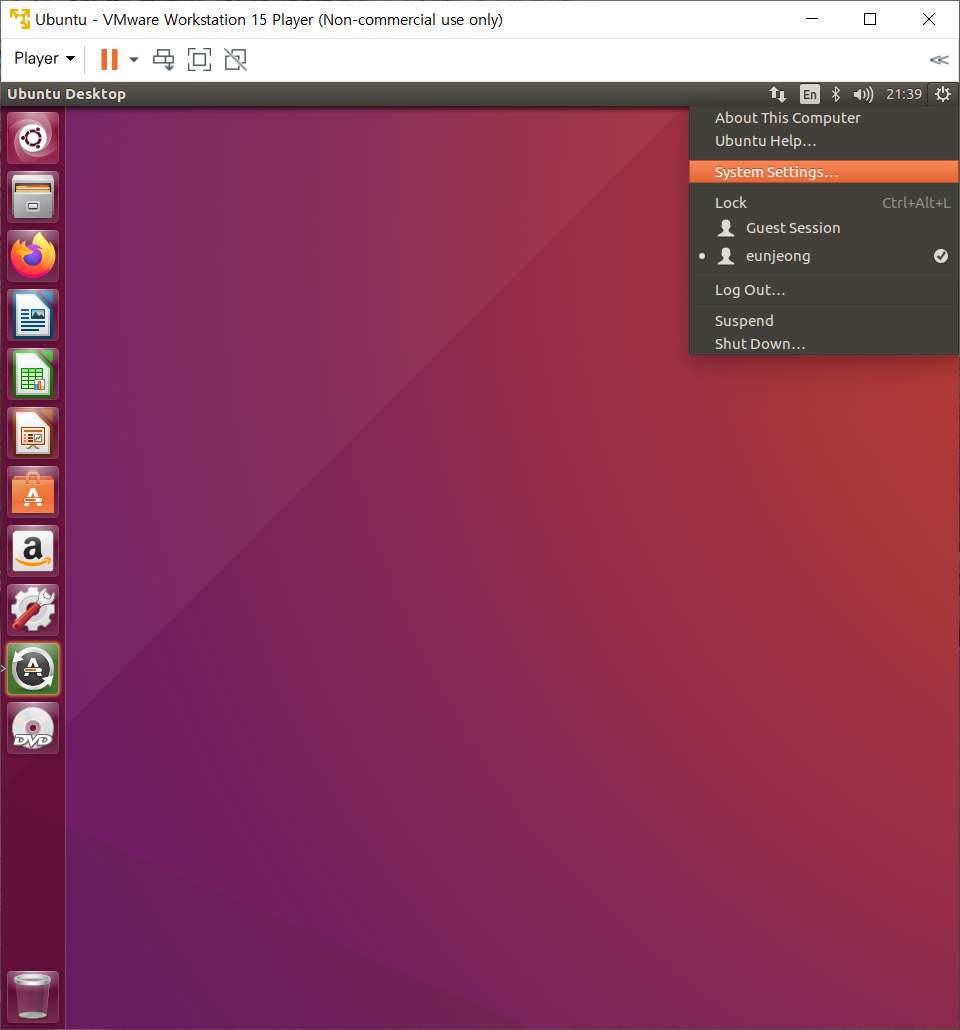Open the Amazon launcher icon
The width and height of the screenshot is (960, 1030).
tap(33, 552)
